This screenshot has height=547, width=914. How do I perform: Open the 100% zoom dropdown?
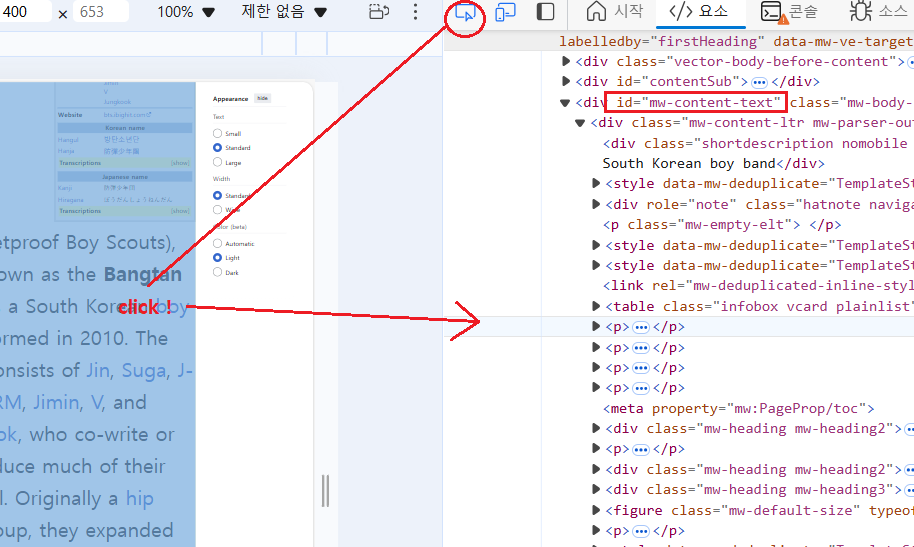point(186,12)
